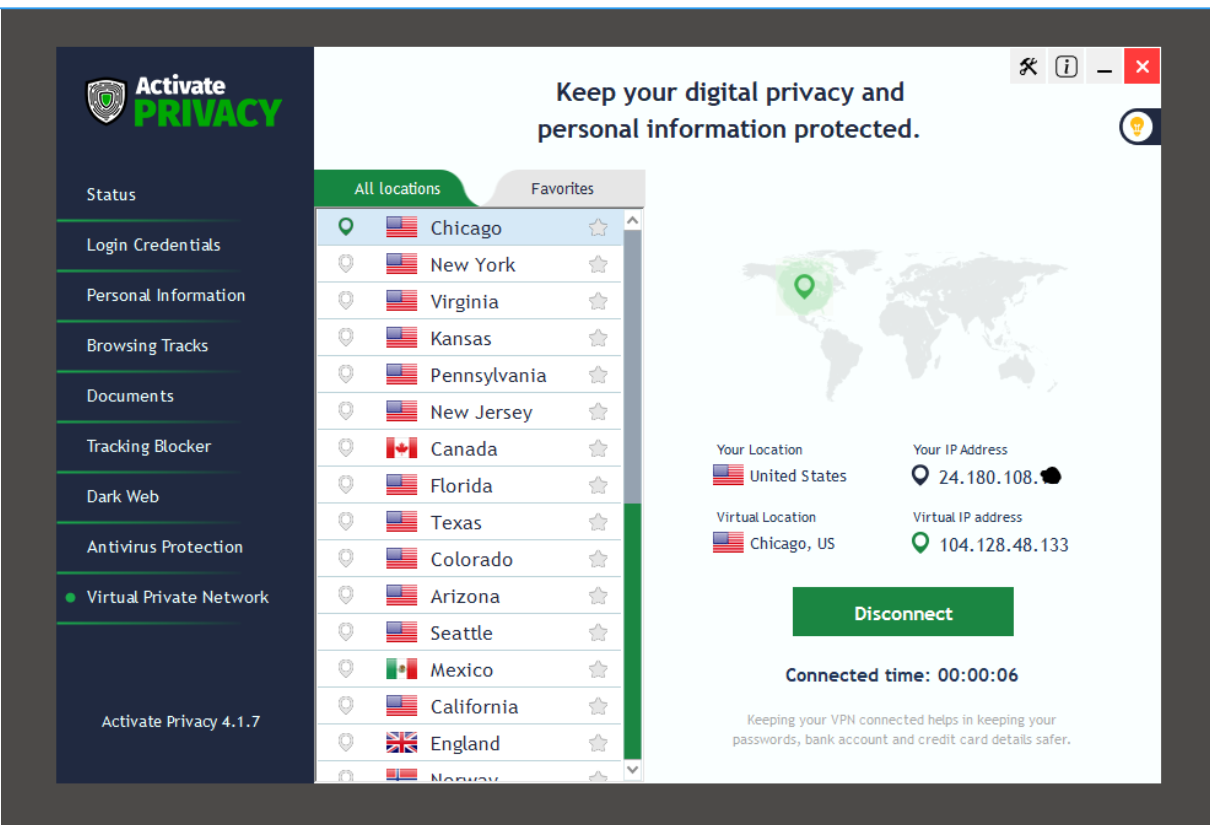Click the Arizona location pin icon
Screen dimensions: 1210x826
346,595
